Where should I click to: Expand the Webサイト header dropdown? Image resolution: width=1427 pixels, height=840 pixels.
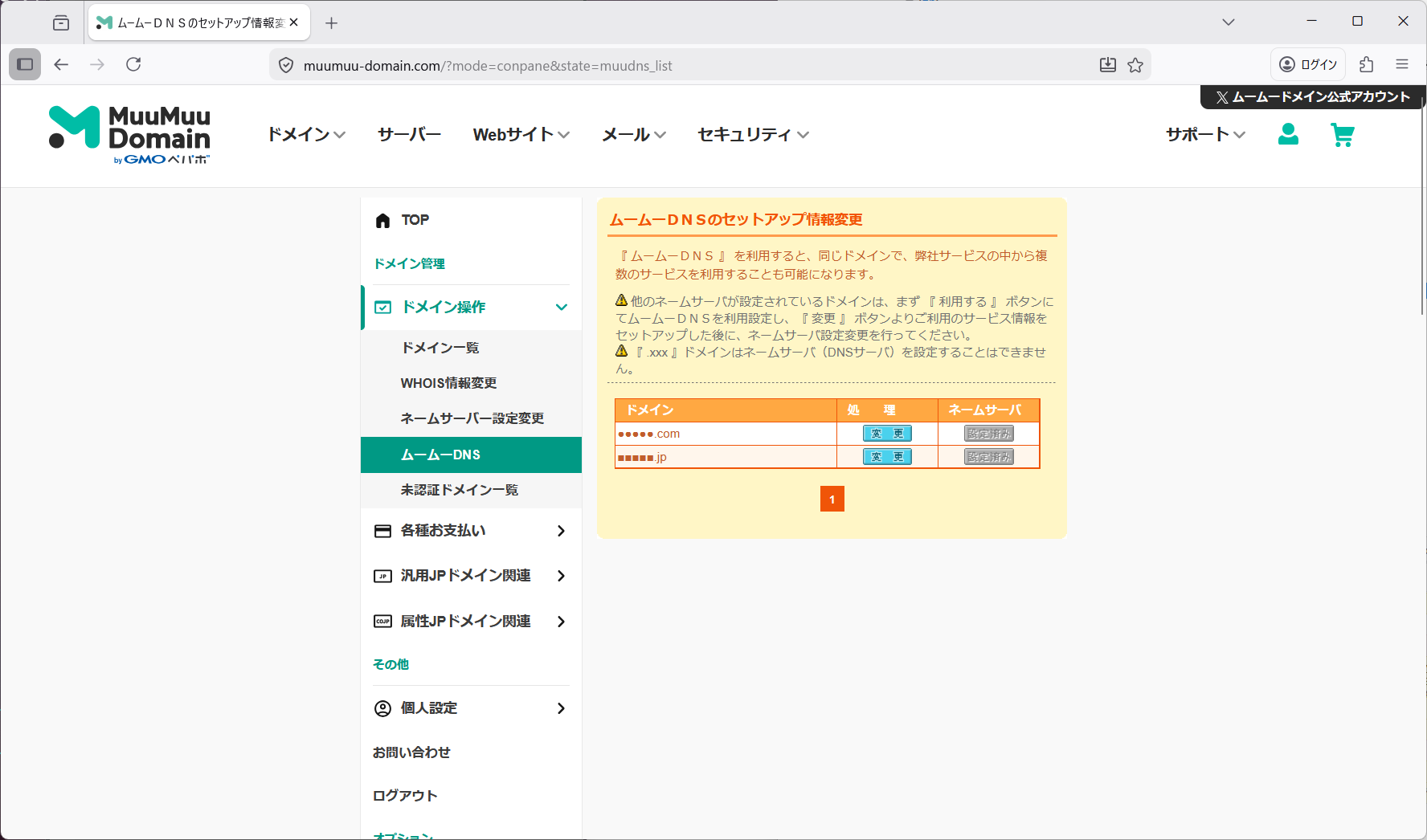(x=521, y=135)
